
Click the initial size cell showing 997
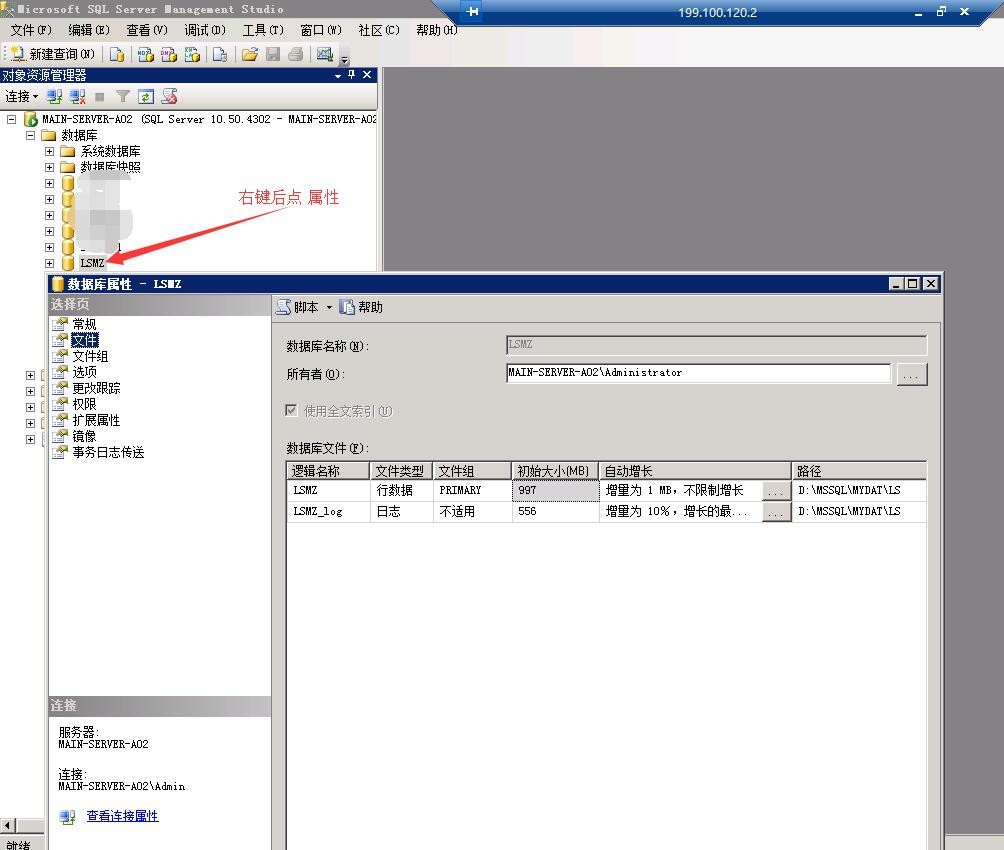pos(555,491)
